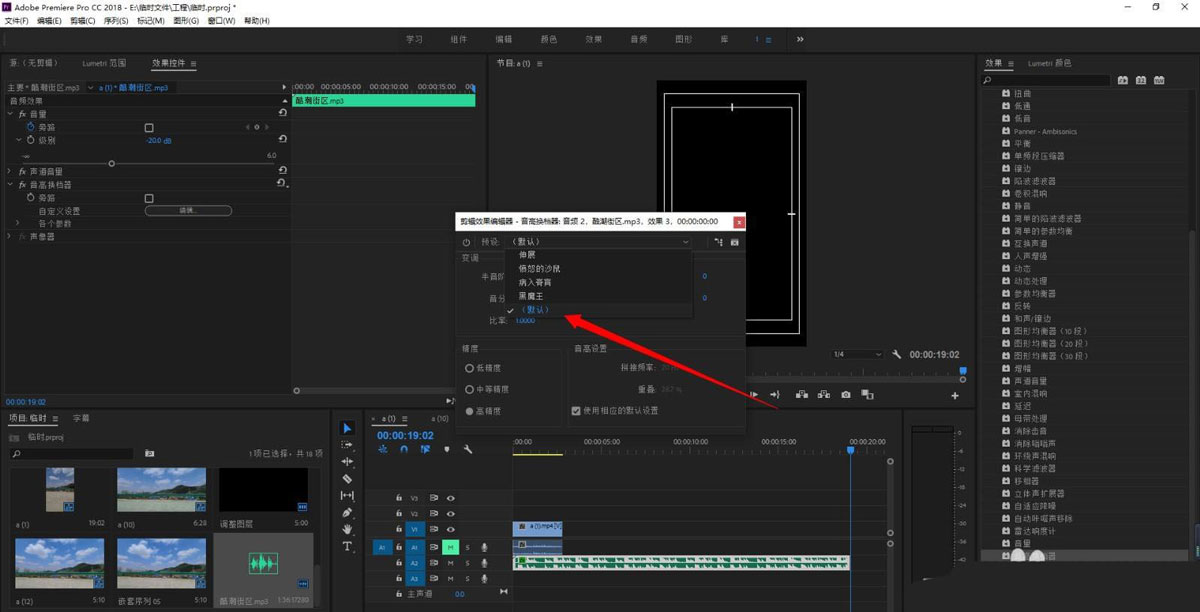Enable the 使用相应的默认设置 checkbox
The height and width of the screenshot is (612, 1200).
[575, 410]
